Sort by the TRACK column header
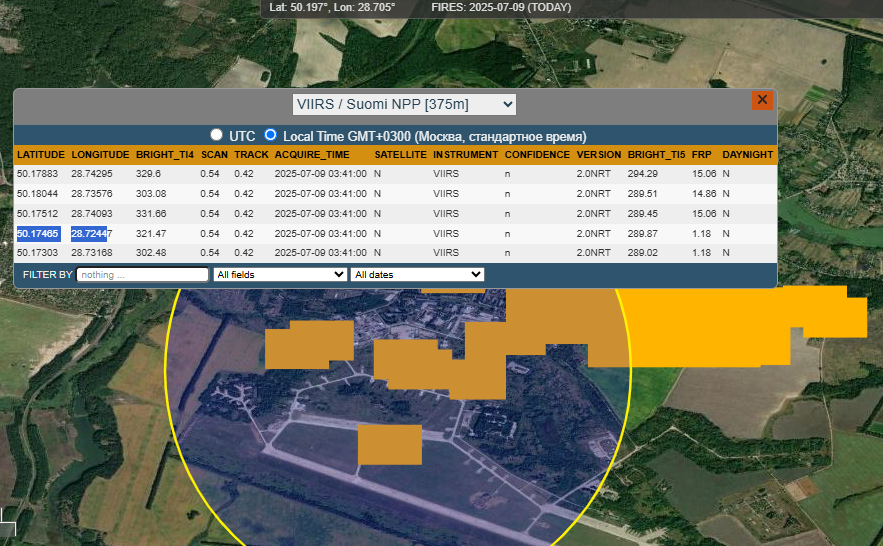Screen dimensions: 883x546 pyautogui.click(x=251, y=155)
